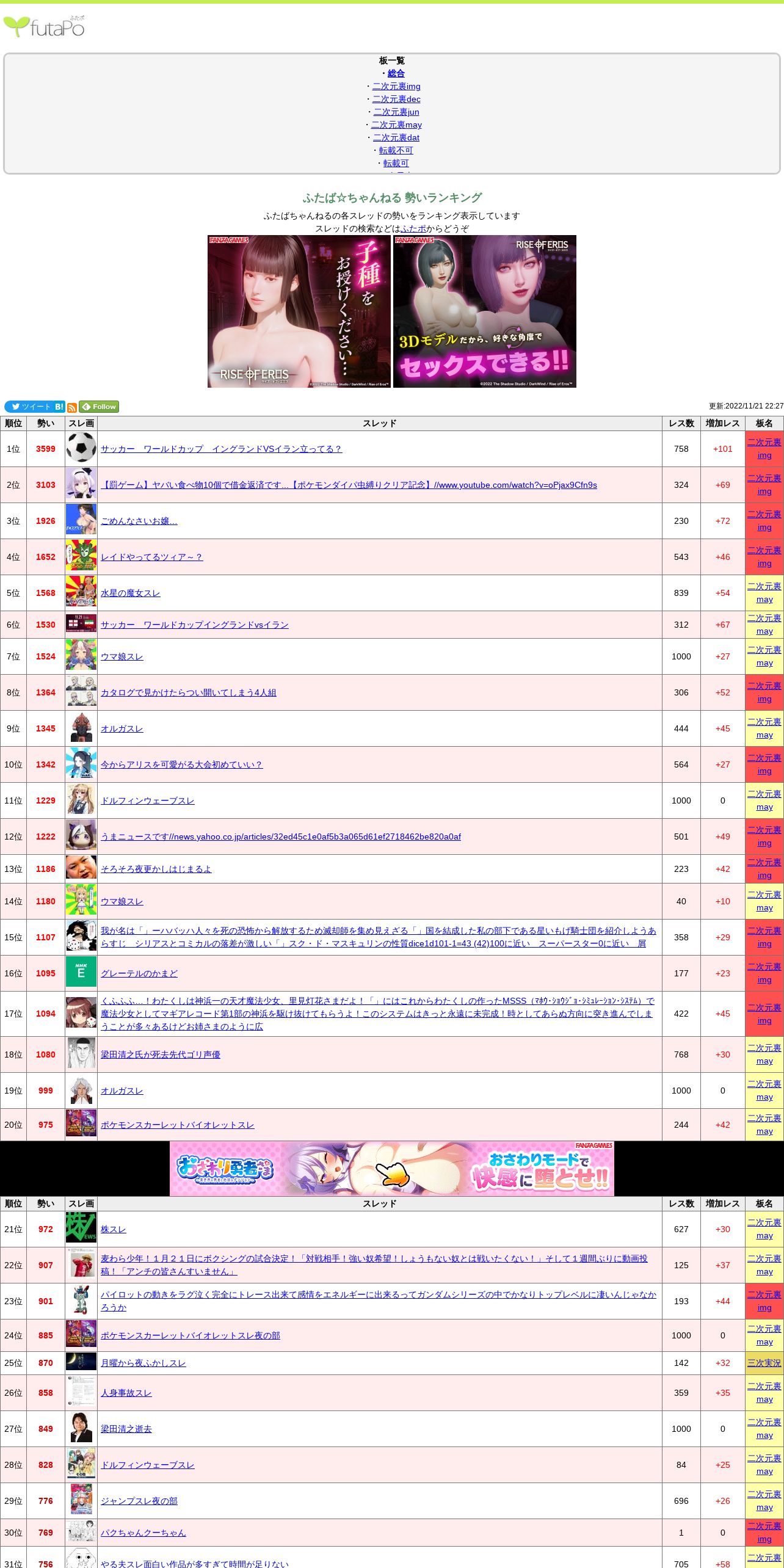Screen dimensions: 784x1568
Task: Open thumbnail of rank 25 月曜から夜ふかしスレ
Action: click(x=81, y=1362)
